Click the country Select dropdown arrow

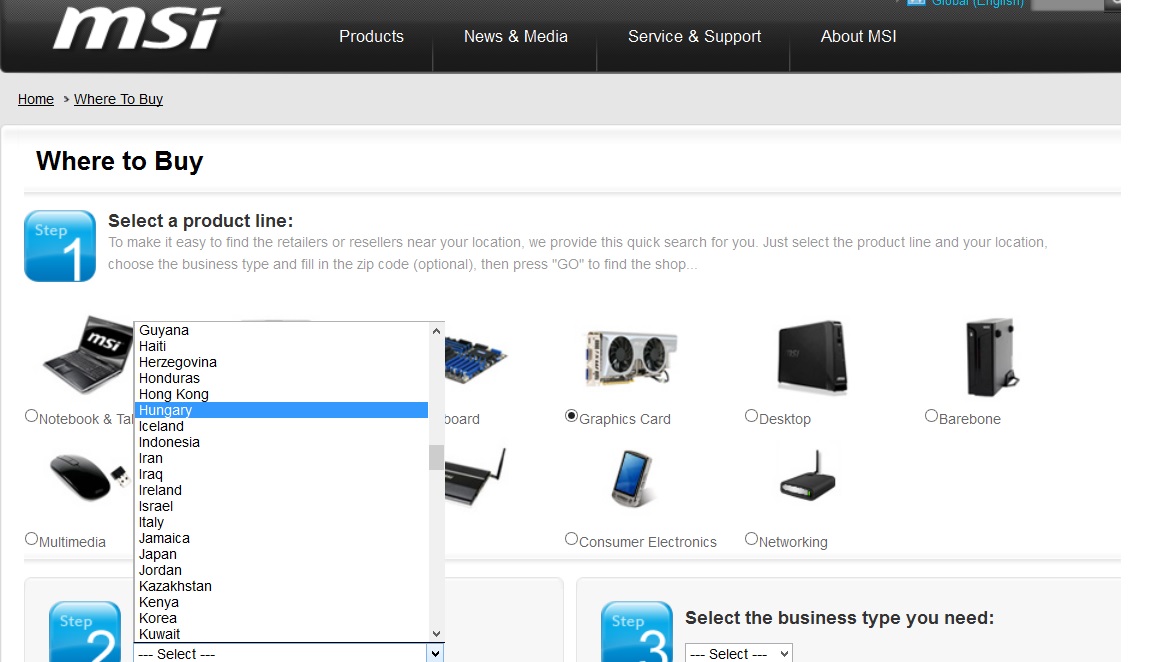click(x=436, y=653)
